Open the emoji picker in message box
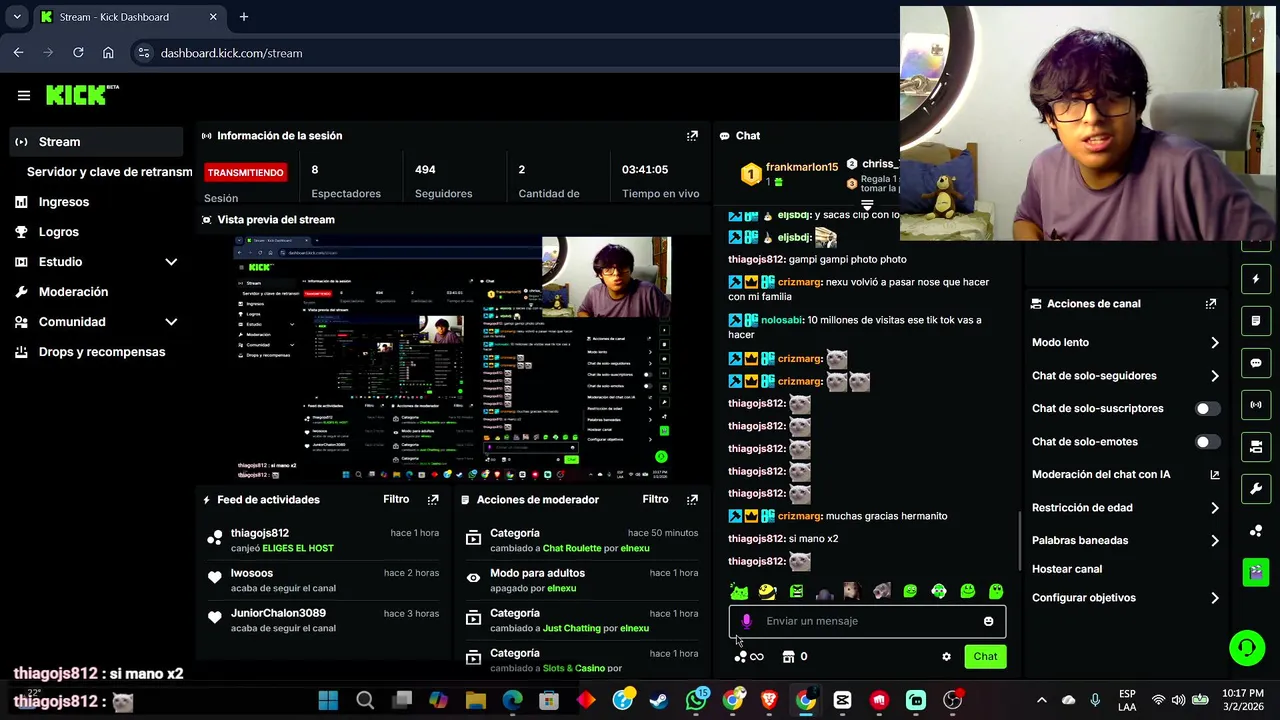 tap(988, 621)
